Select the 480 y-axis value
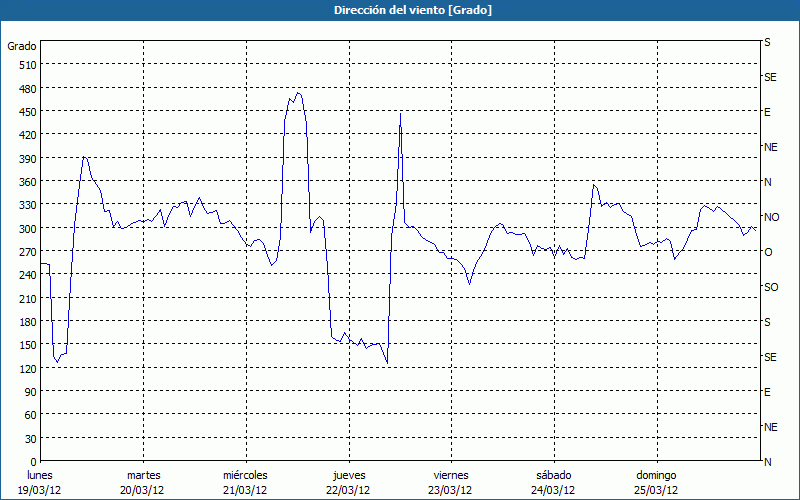 [x=28, y=89]
